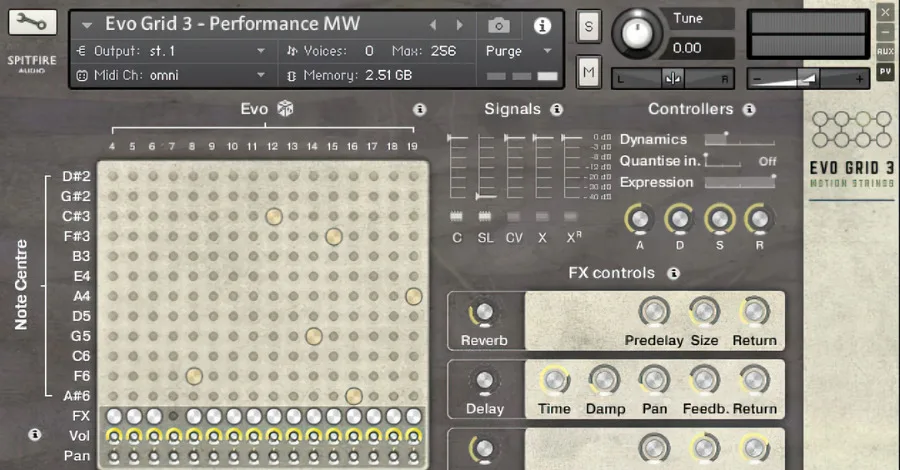Select the A#6 peg in column 16
Viewport: 900px width, 470px height.
tap(354, 396)
